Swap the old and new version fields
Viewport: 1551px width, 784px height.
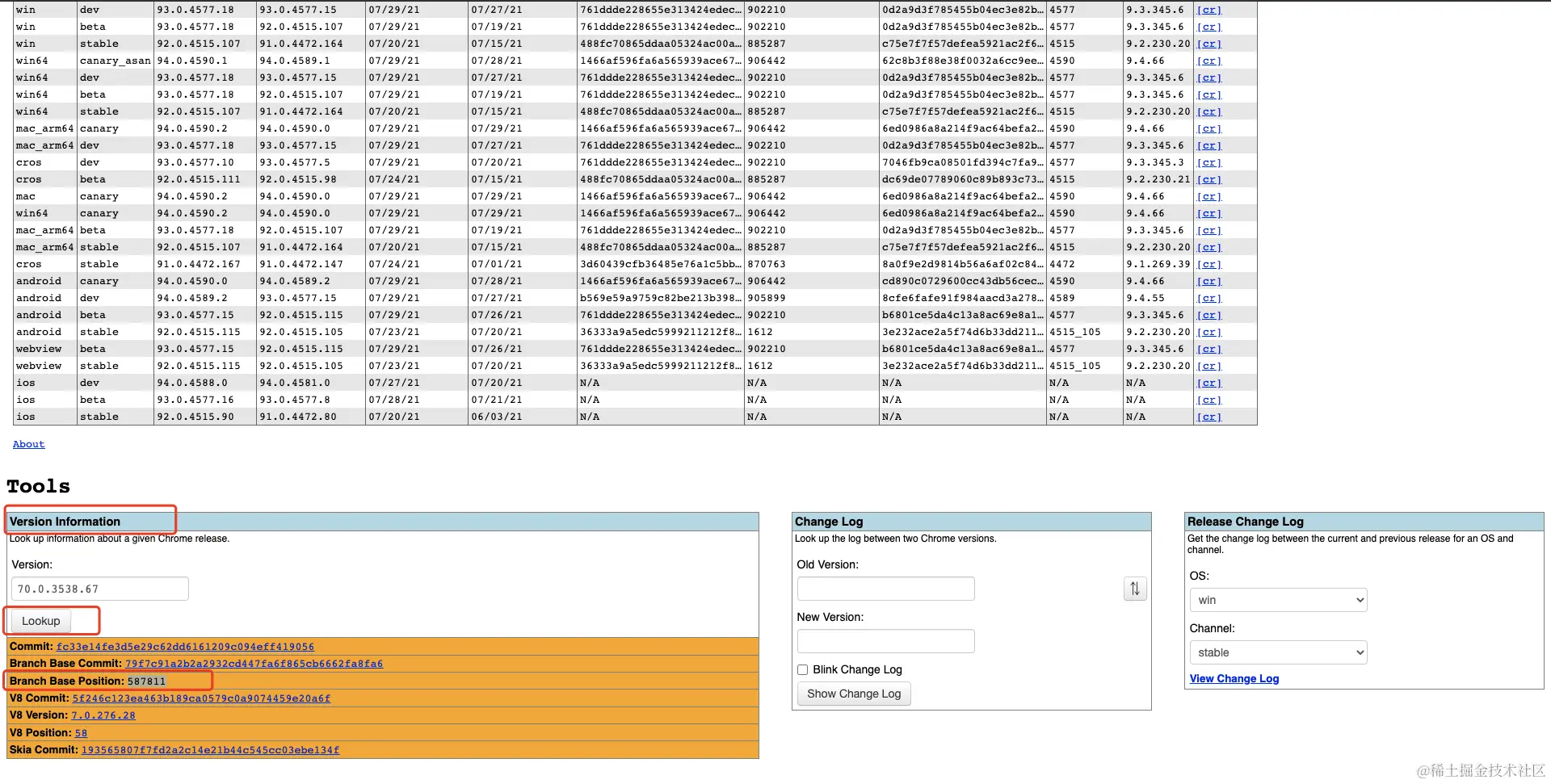1135,589
